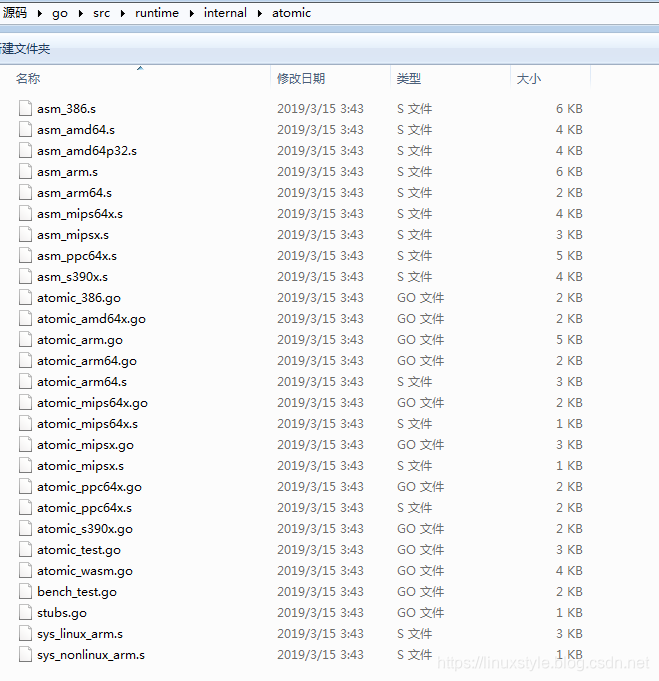Screen dimensions: 659x681
Task: Select the bench_test.go file name
Action: pos(77,592)
